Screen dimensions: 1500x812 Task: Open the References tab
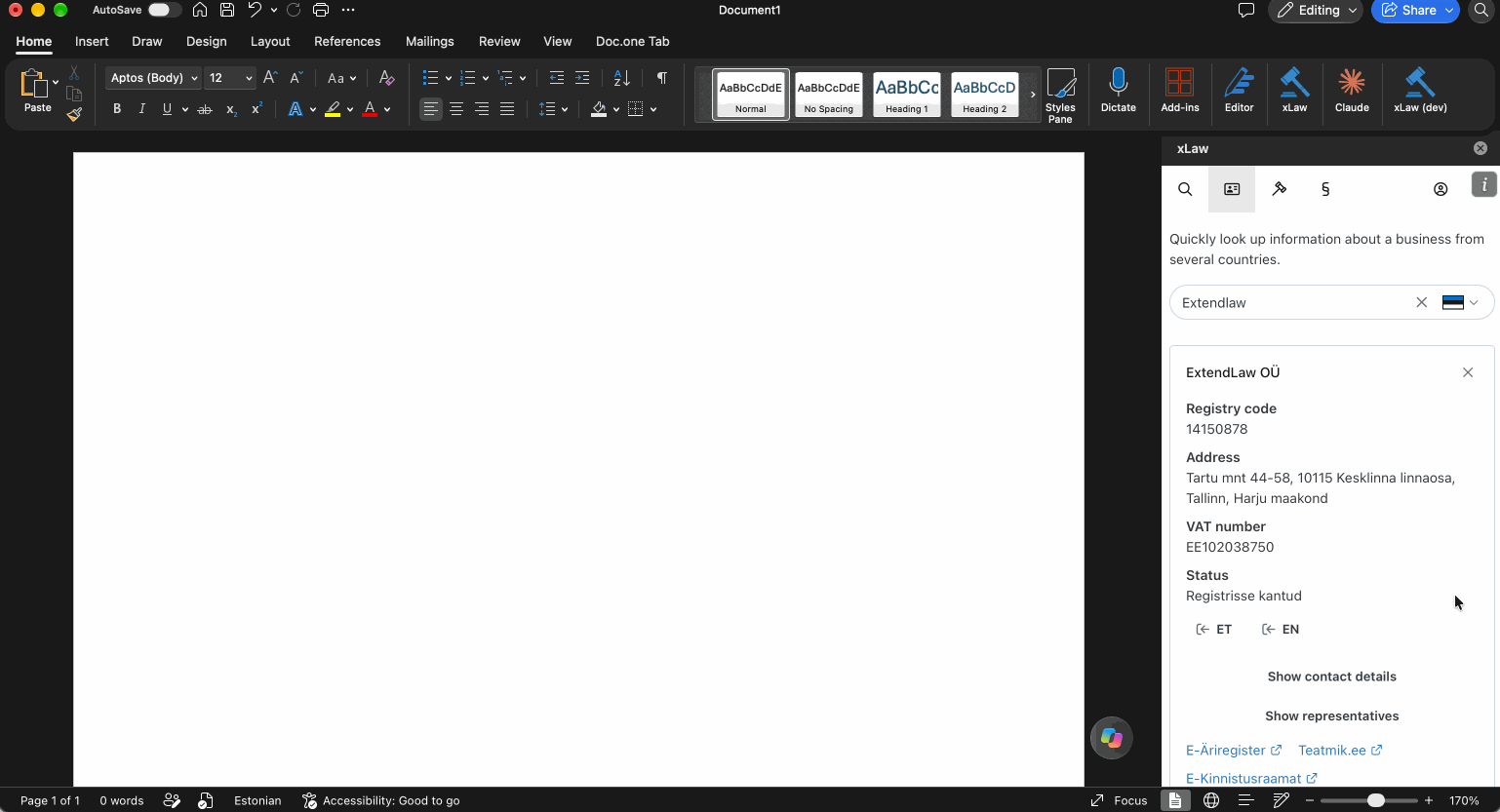coord(347,41)
